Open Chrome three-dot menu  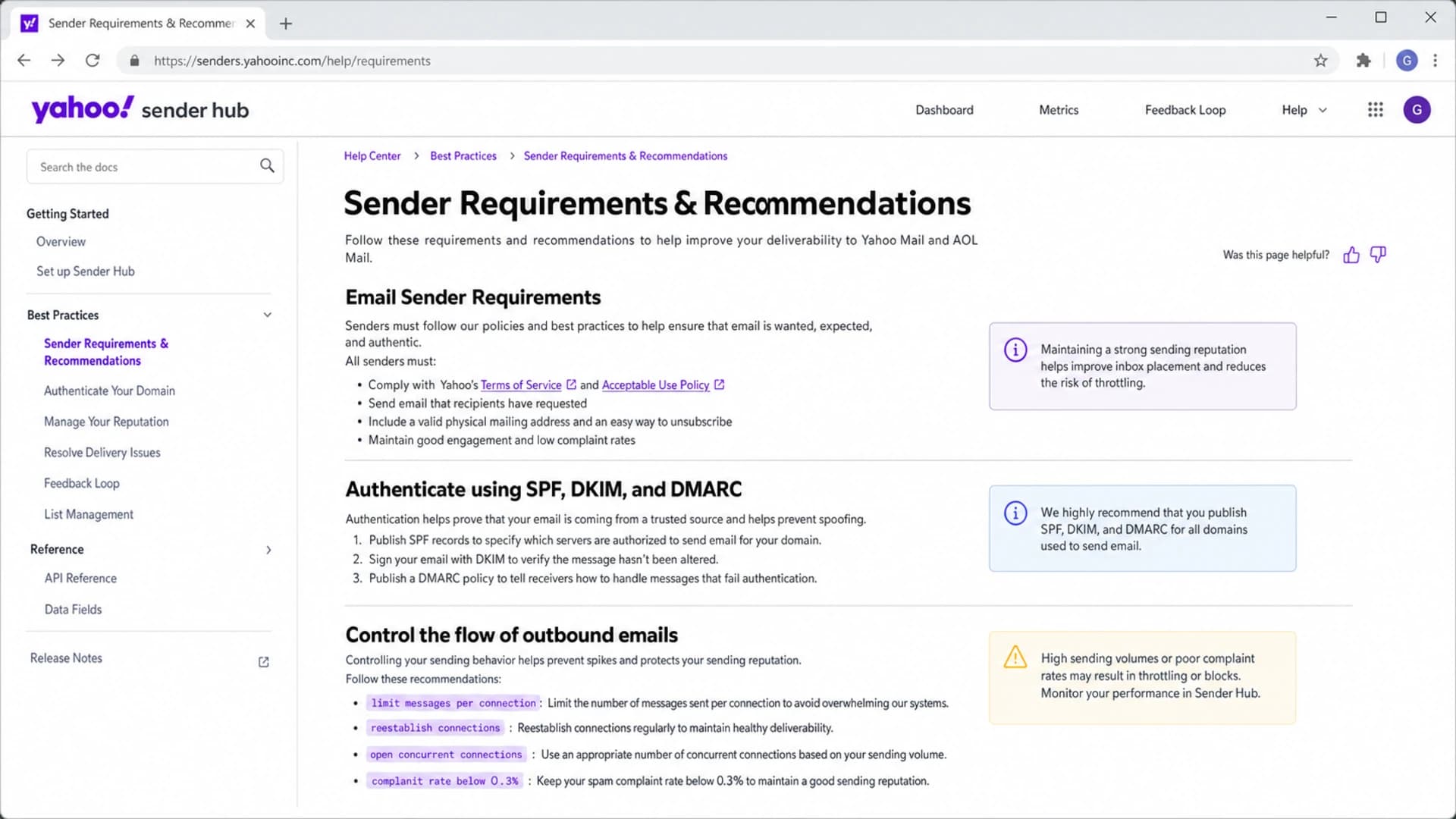click(1435, 61)
